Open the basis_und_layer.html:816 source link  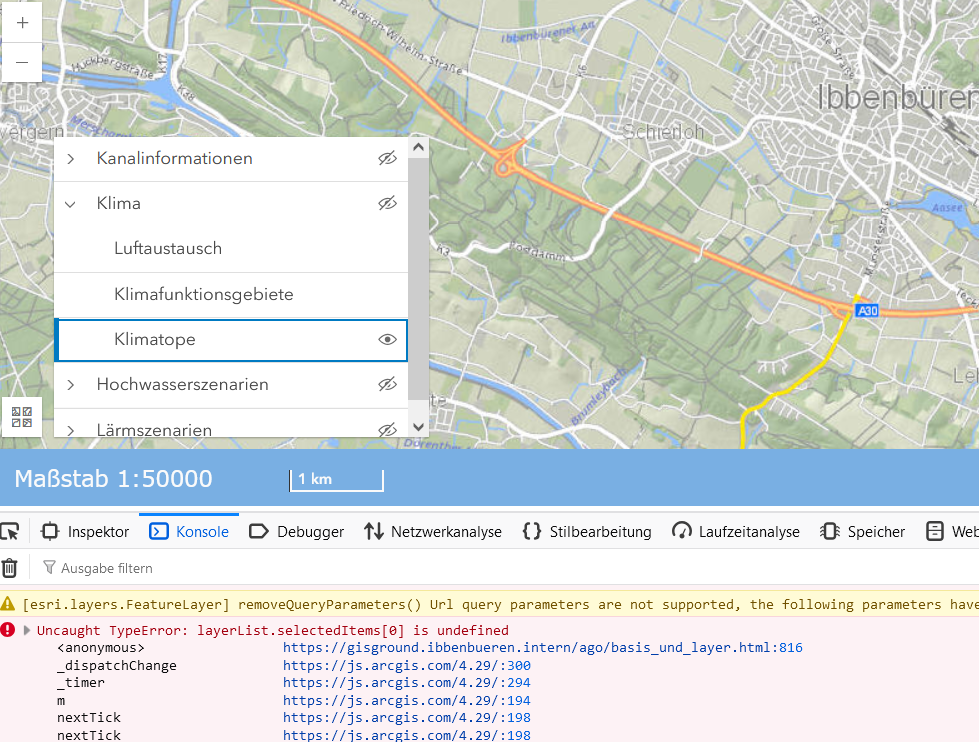click(x=543, y=647)
